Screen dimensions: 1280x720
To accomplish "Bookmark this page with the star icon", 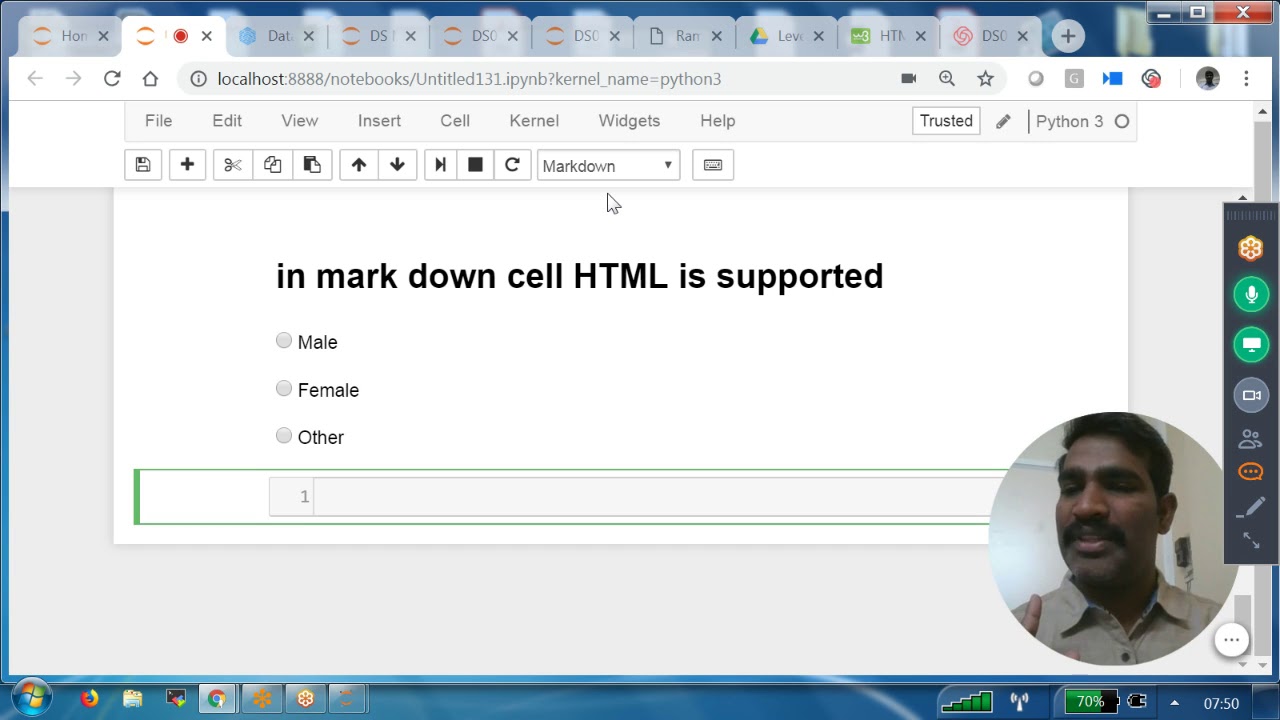I will 985,78.
